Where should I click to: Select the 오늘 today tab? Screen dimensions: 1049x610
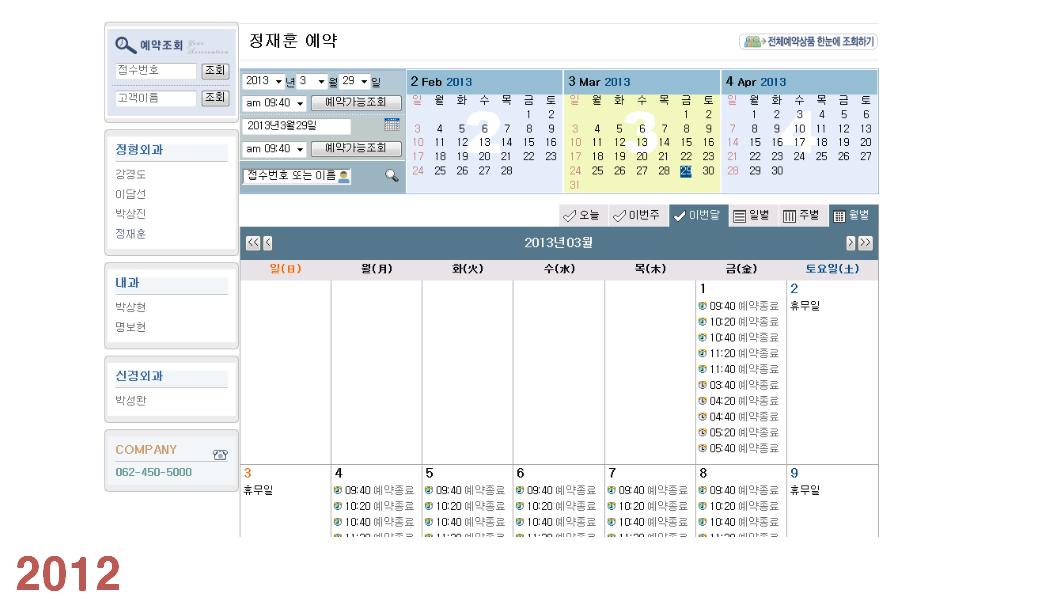click(x=582, y=215)
